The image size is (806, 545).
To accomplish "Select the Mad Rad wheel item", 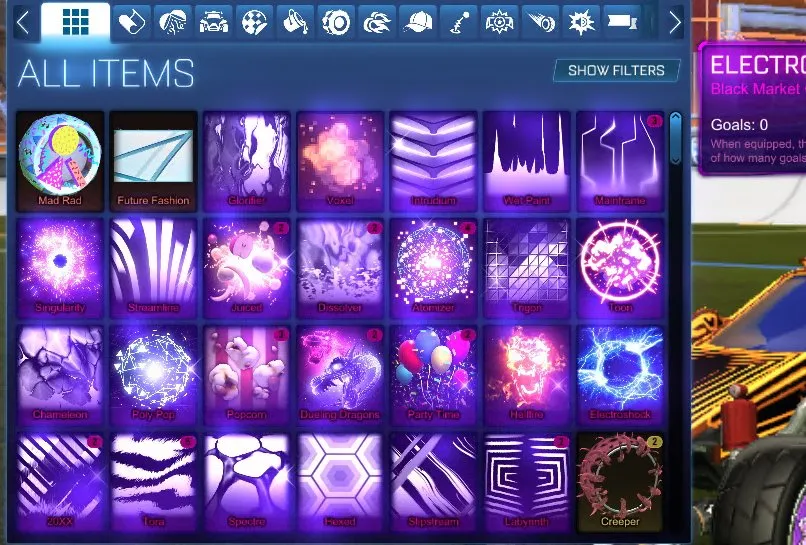I will point(60,161).
